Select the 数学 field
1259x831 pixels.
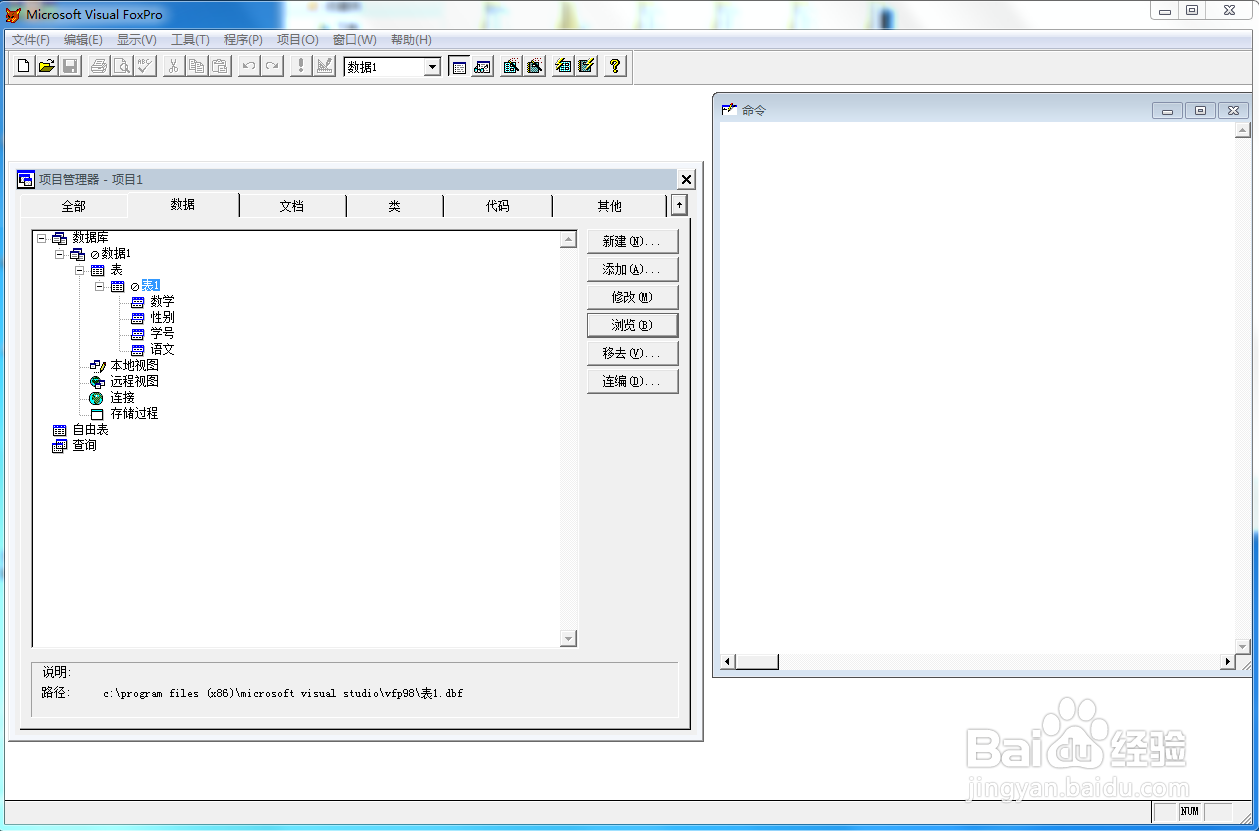tap(163, 302)
